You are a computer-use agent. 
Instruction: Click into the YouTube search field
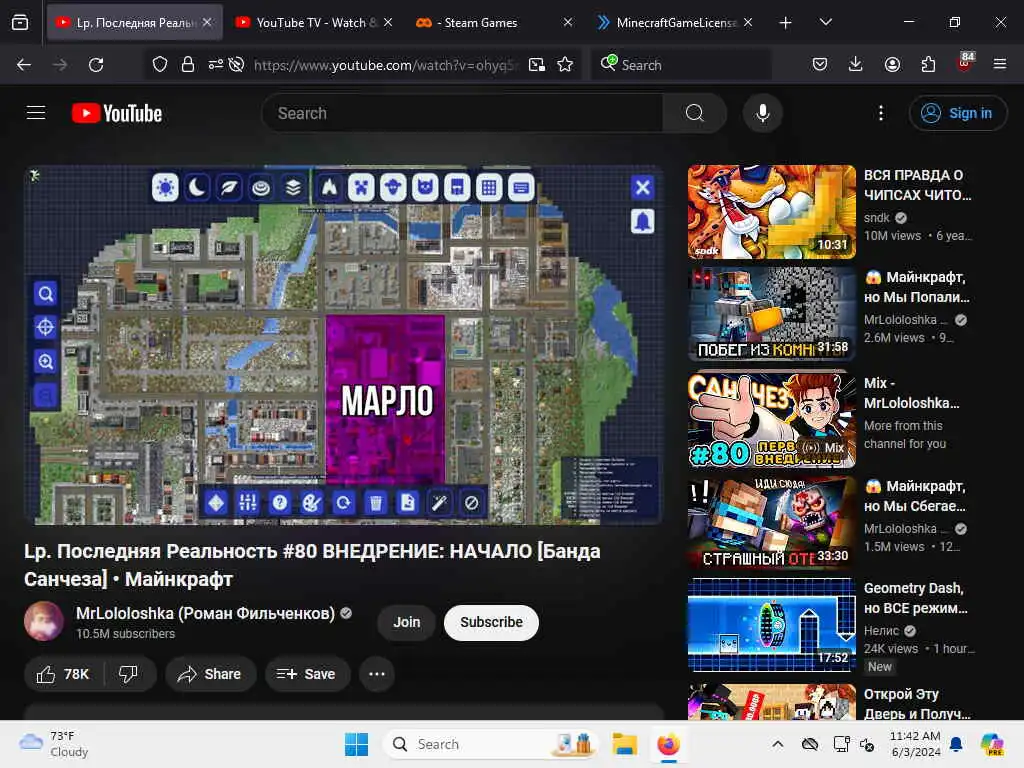click(x=462, y=113)
